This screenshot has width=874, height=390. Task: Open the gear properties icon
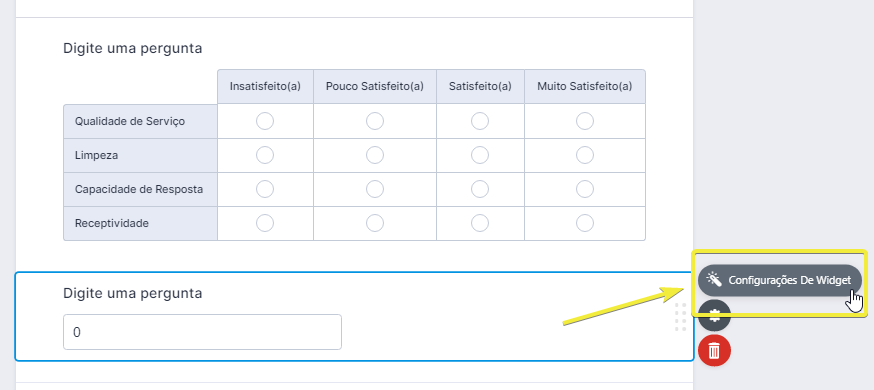714,317
